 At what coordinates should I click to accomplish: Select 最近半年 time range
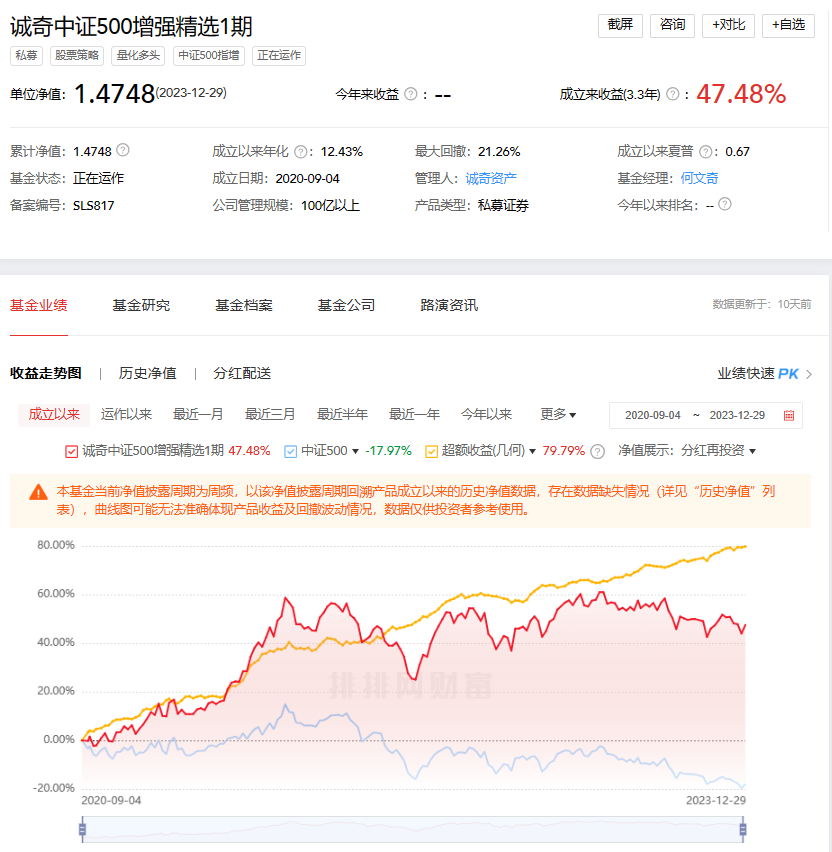[342, 415]
